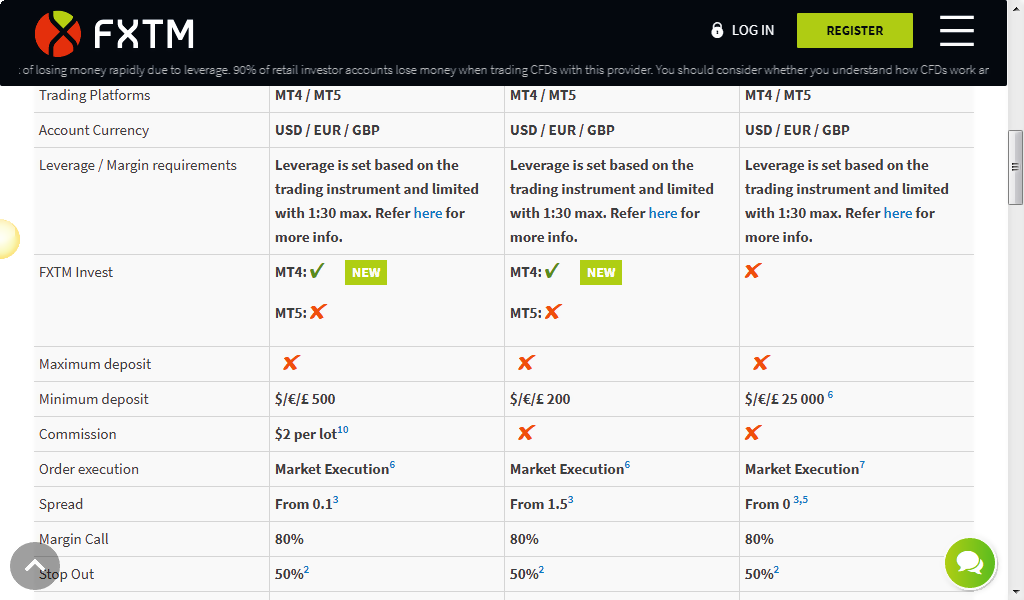Viewport: 1024px width, 600px height.
Task: Click the REGISTER button
Action: click(x=855, y=31)
